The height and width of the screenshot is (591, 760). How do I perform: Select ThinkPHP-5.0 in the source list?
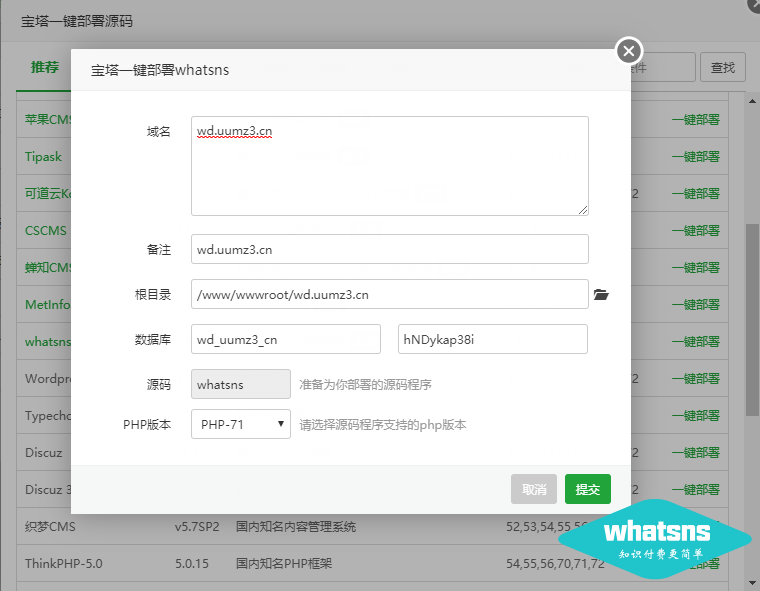64,563
